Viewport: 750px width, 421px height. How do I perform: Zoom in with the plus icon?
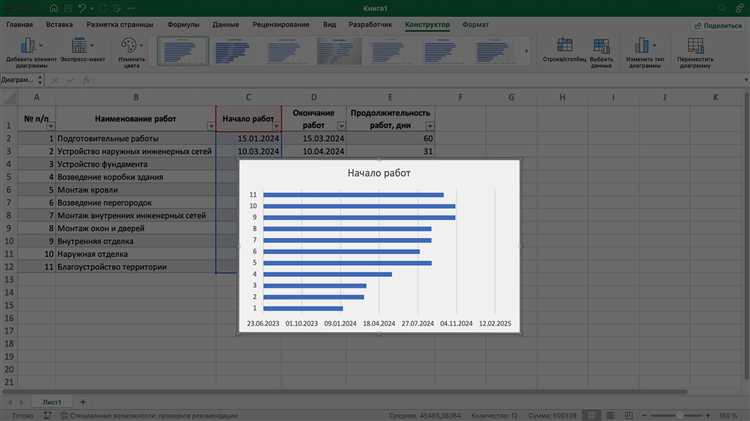[x=707, y=415]
